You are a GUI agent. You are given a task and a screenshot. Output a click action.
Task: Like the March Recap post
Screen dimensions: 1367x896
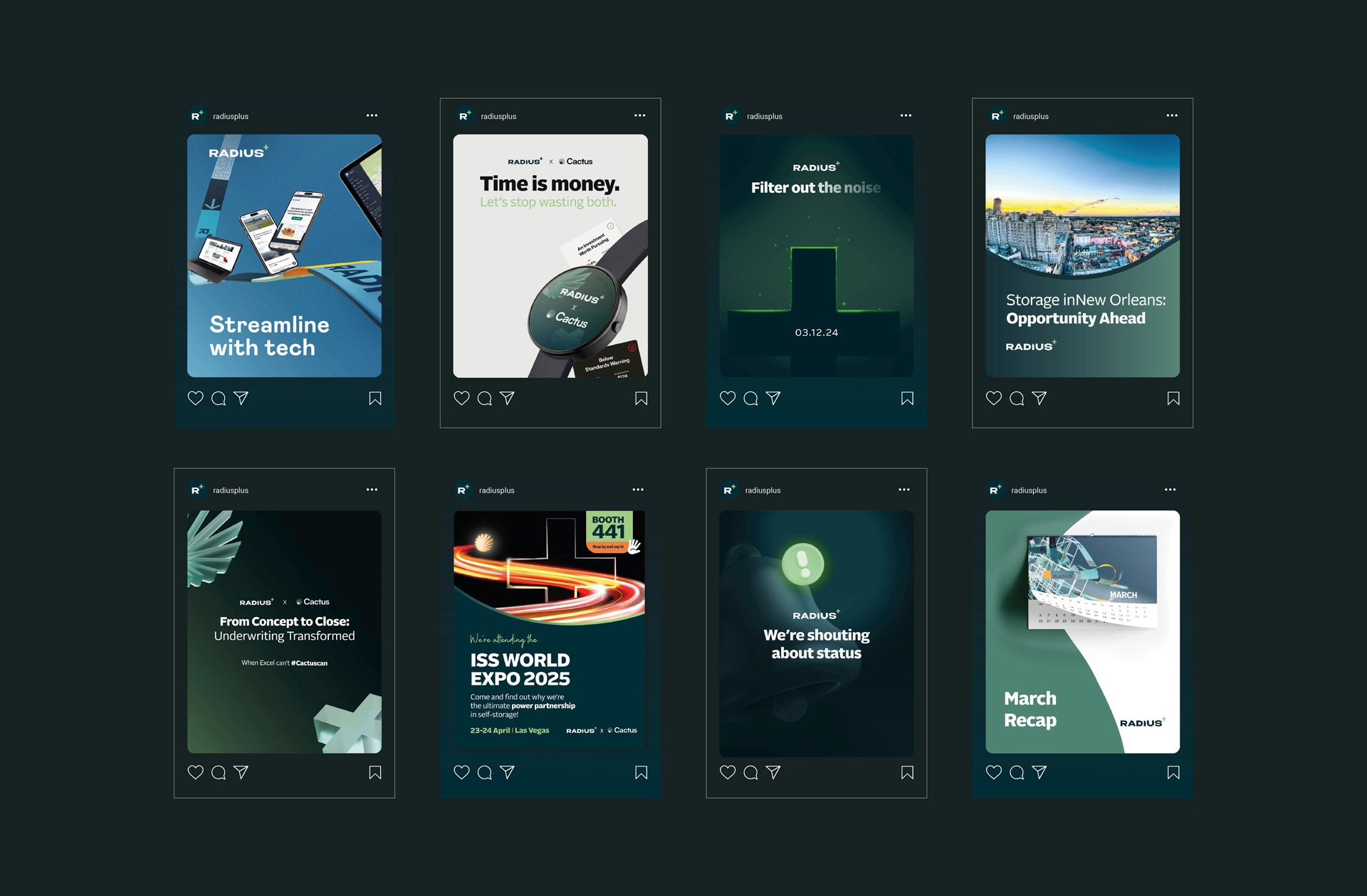tap(994, 772)
